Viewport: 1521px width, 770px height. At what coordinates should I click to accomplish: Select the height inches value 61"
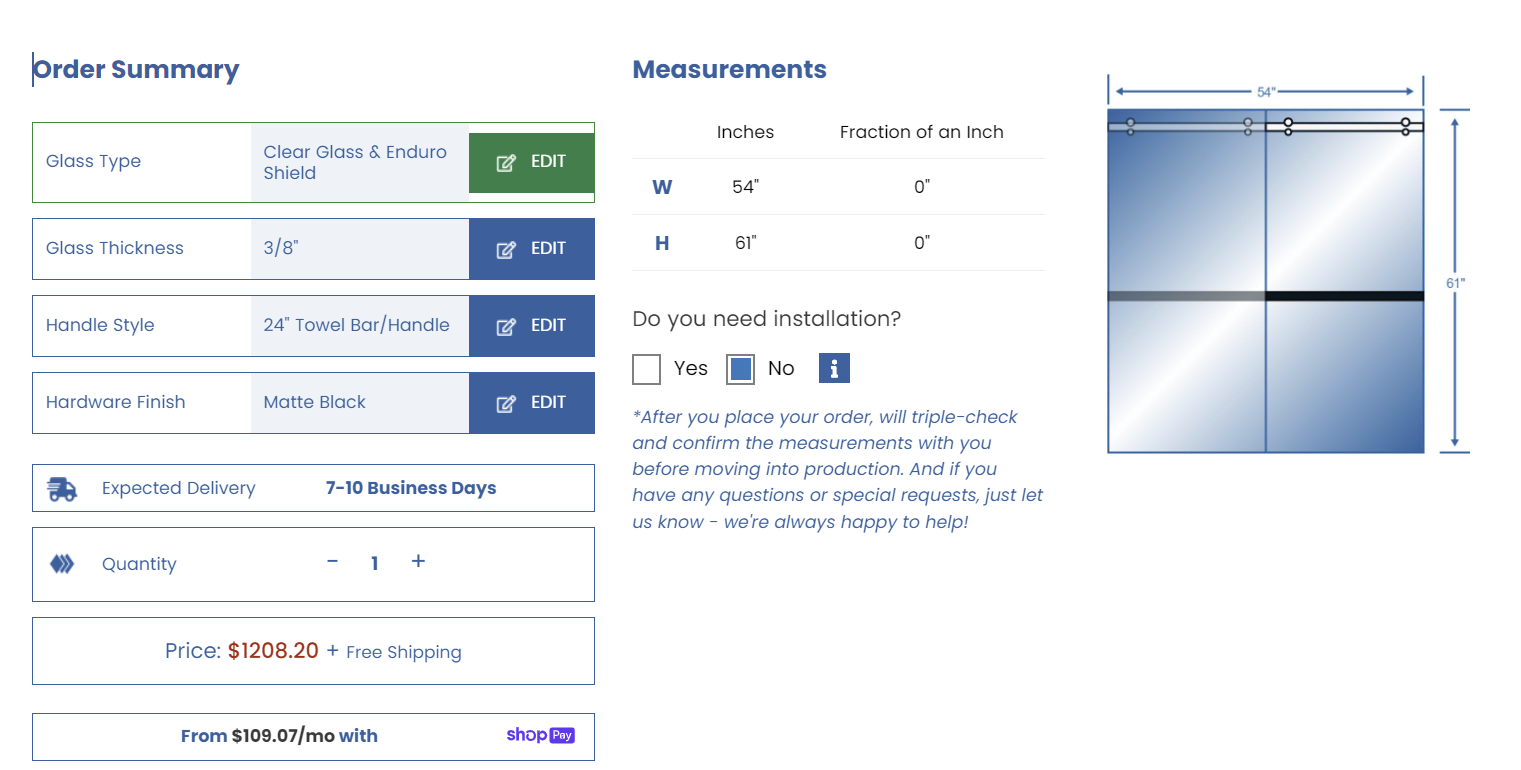[x=745, y=243]
